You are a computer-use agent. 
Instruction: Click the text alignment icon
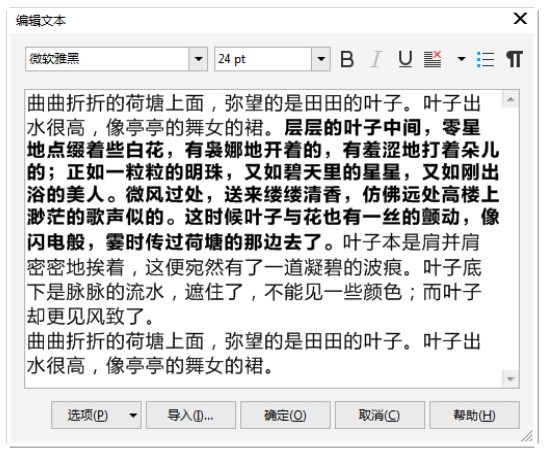pyautogui.click(x=433, y=59)
